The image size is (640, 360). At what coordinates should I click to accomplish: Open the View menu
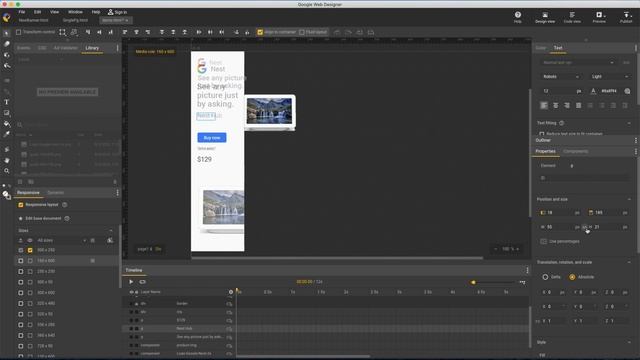54,12
